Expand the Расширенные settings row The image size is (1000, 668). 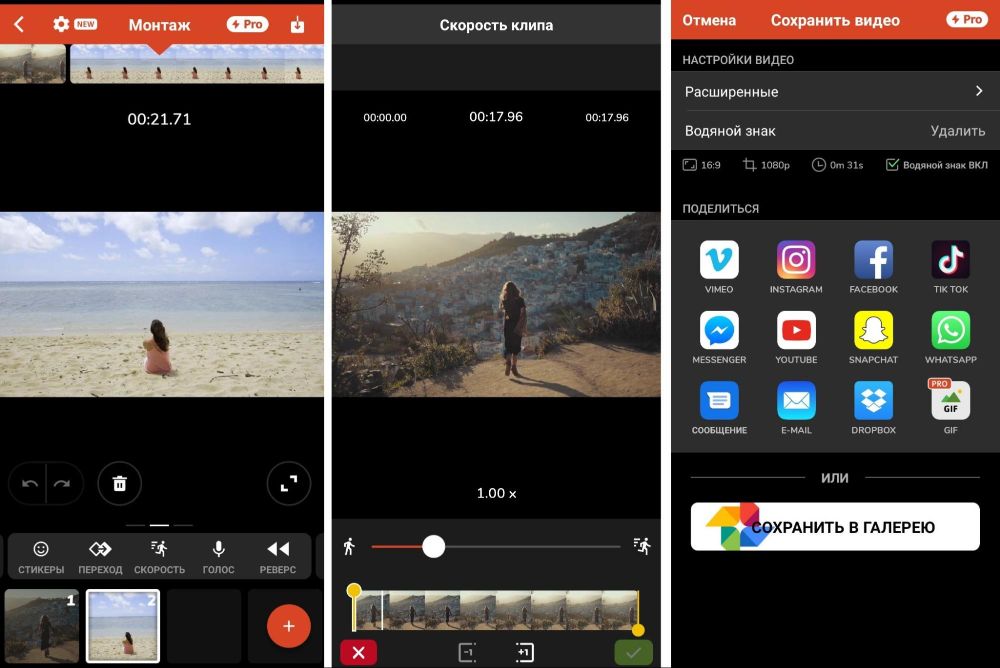pyautogui.click(x=833, y=91)
